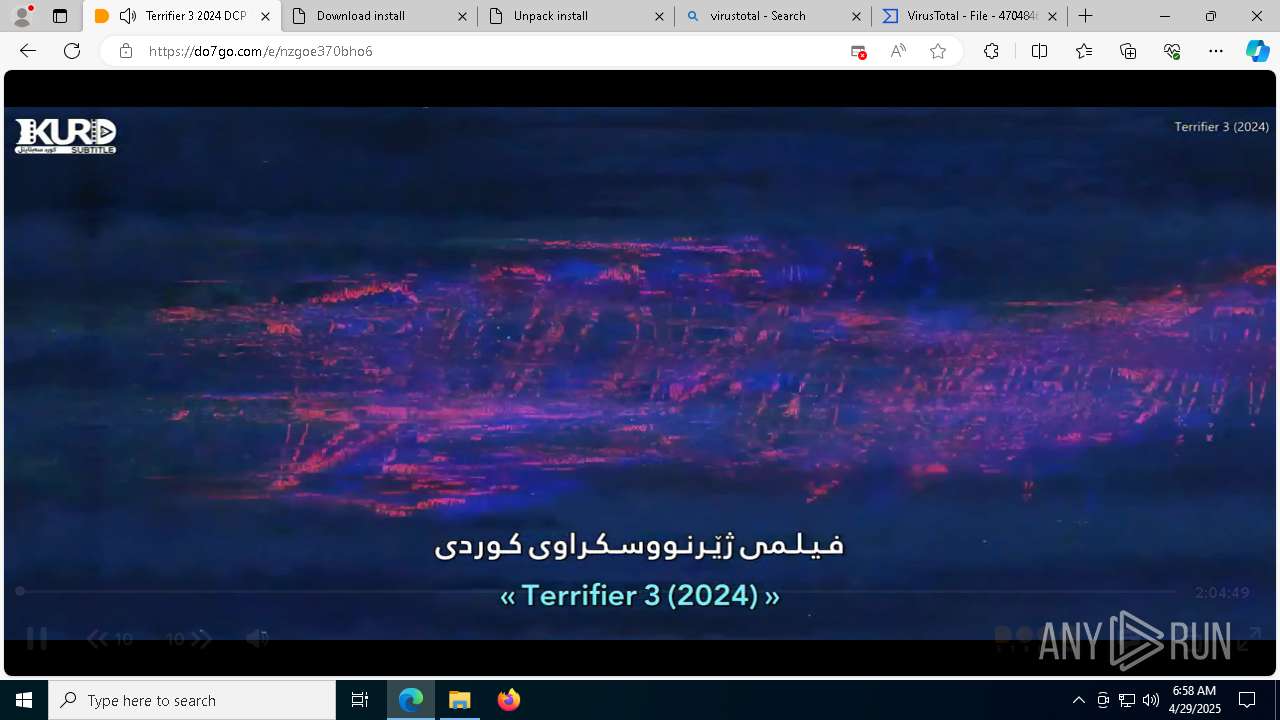The width and height of the screenshot is (1280, 720).
Task: Switch to the Terrifier 3 2024 DCP tab
Action: (181, 16)
